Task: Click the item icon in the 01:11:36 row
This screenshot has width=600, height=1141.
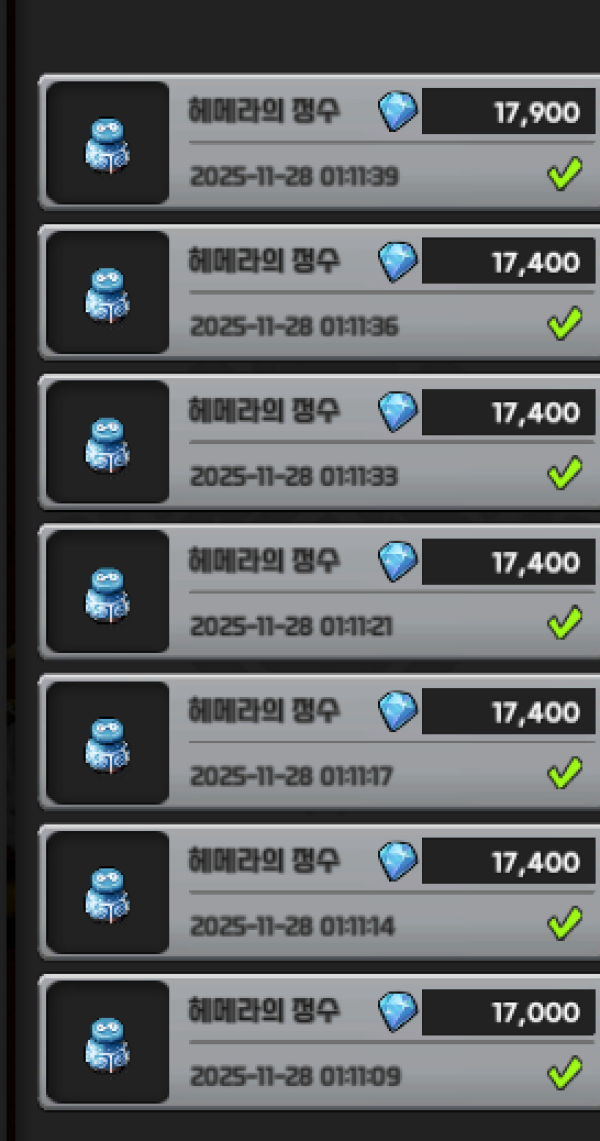Action: [108, 293]
